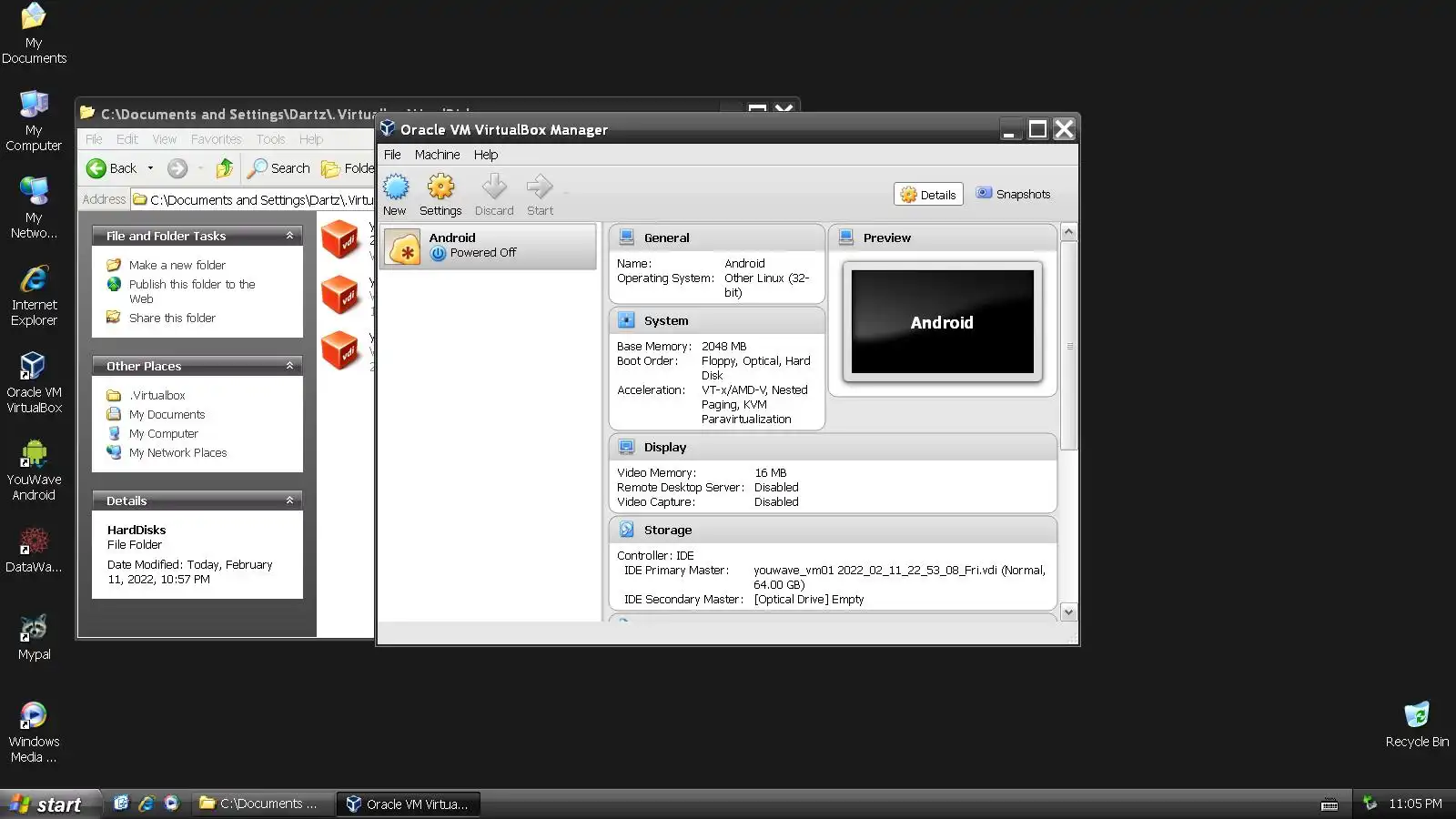Click the Internet Explorer quick launch icon
The height and width of the screenshot is (819, 1456).
click(x=146, y=803)
